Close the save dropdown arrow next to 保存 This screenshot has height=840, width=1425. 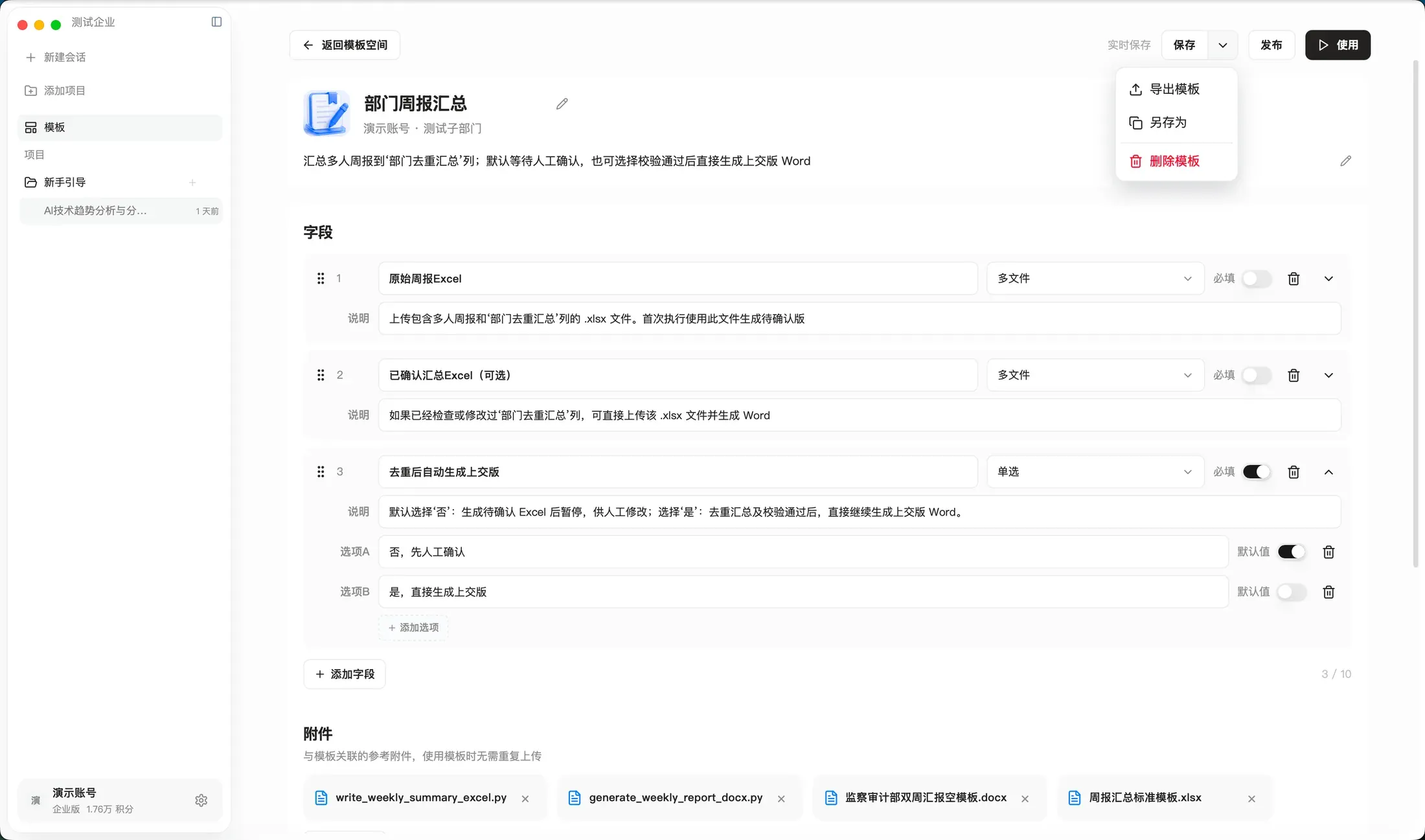[x=1222, y=45]
